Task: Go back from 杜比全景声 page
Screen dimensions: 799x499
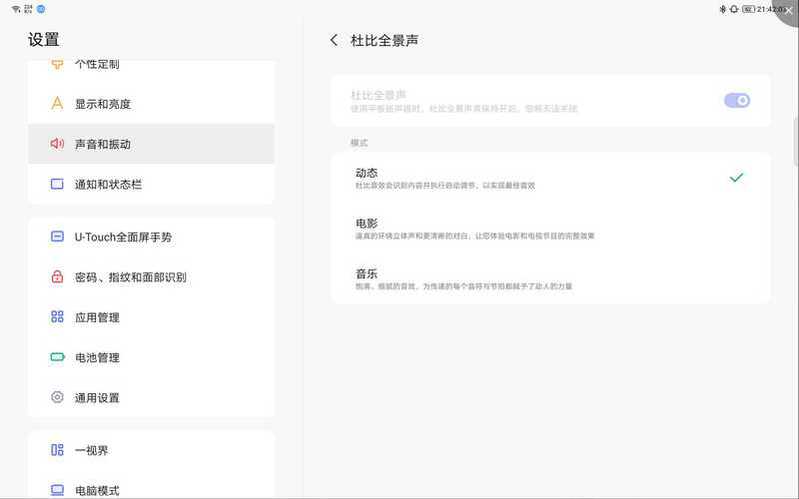Action: [334, 40]
